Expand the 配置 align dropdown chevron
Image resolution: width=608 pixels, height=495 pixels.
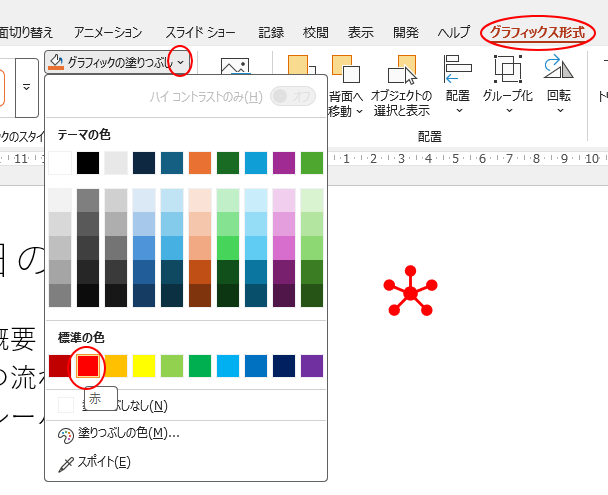[x=459, y=111]
